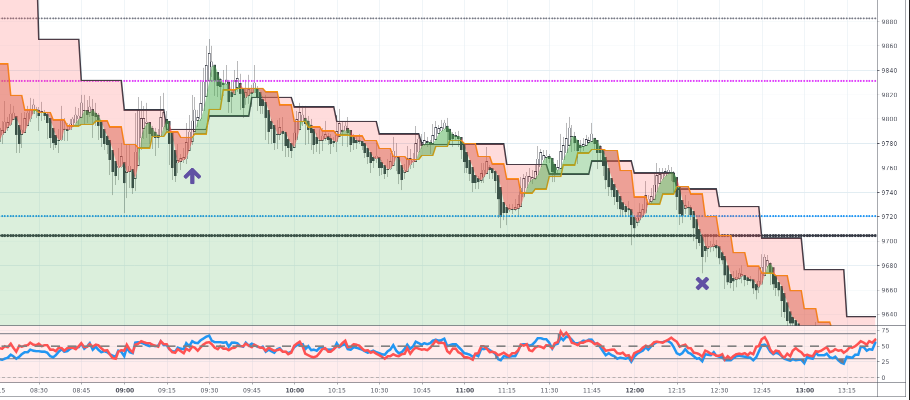Click the 10:45 time axis label
Image resolution: width=910 pixels, height=400 pixels.
[422, 390]
